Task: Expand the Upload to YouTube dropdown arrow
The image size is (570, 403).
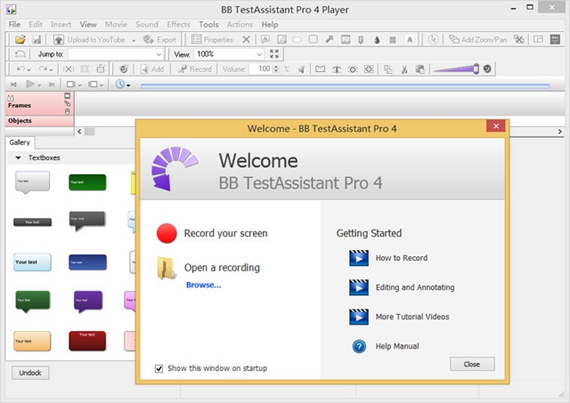Action: click(134, 40)
